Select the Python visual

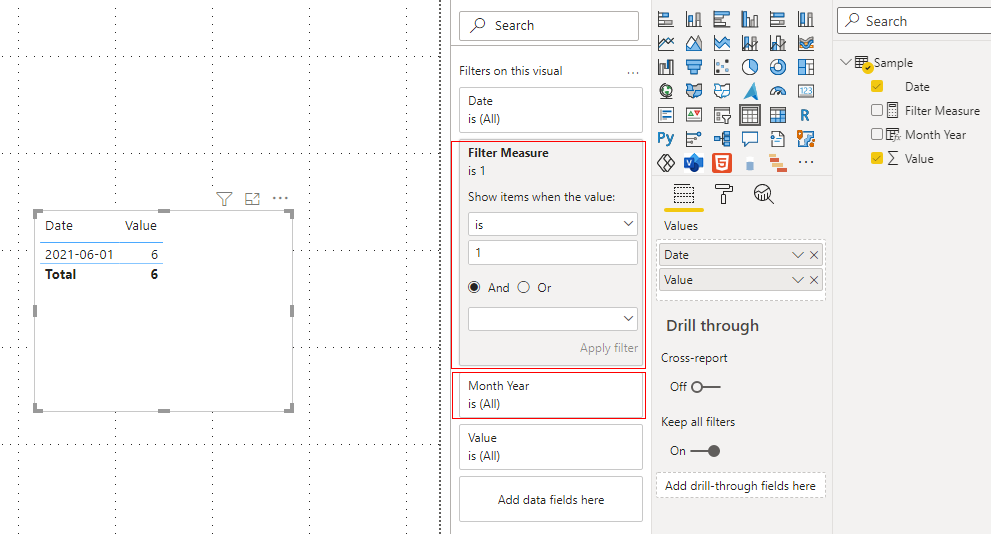point(666,138)
